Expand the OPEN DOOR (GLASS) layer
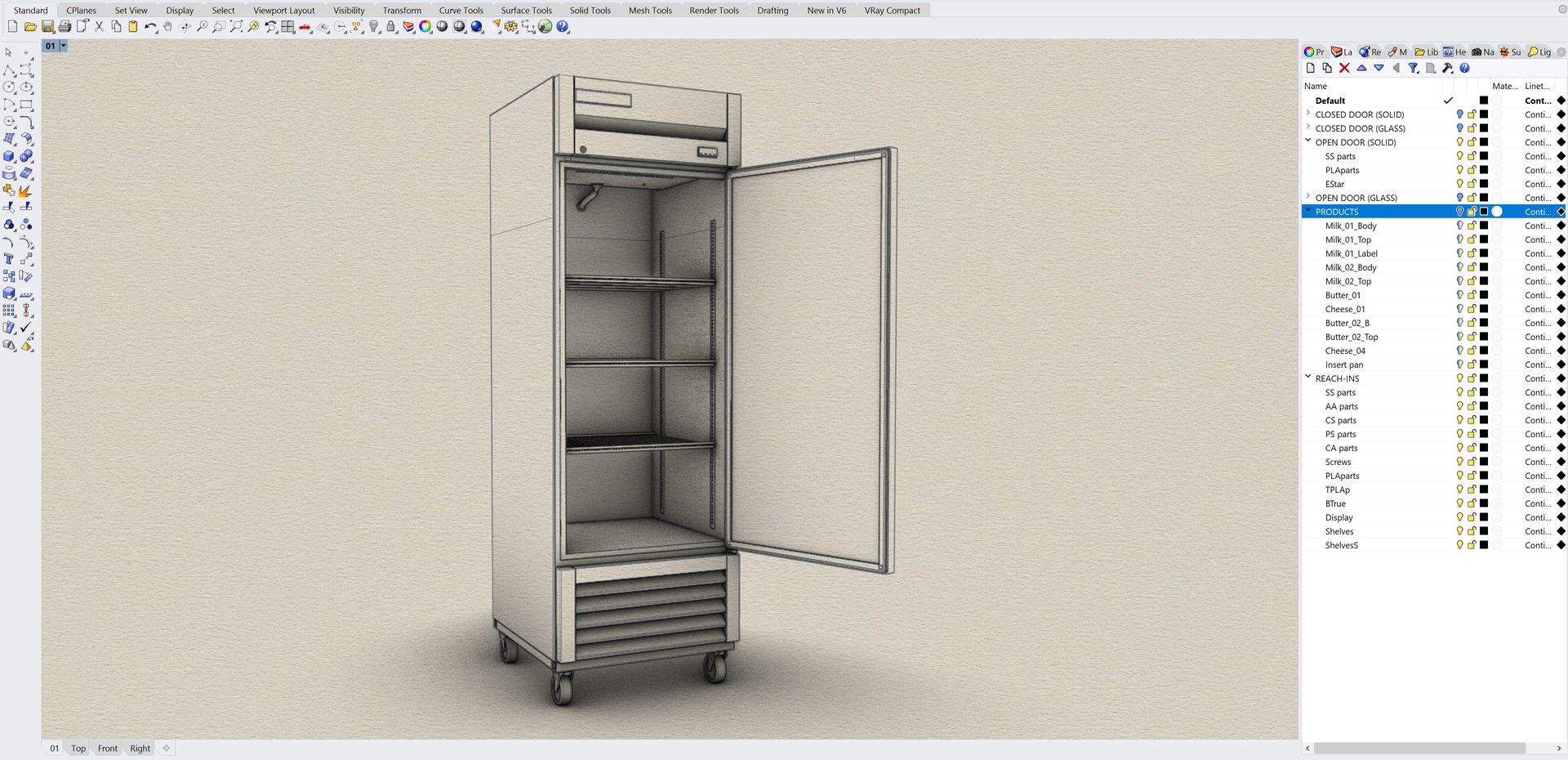The height and width of the screenshot is (760, 1568). [1308, 197]
